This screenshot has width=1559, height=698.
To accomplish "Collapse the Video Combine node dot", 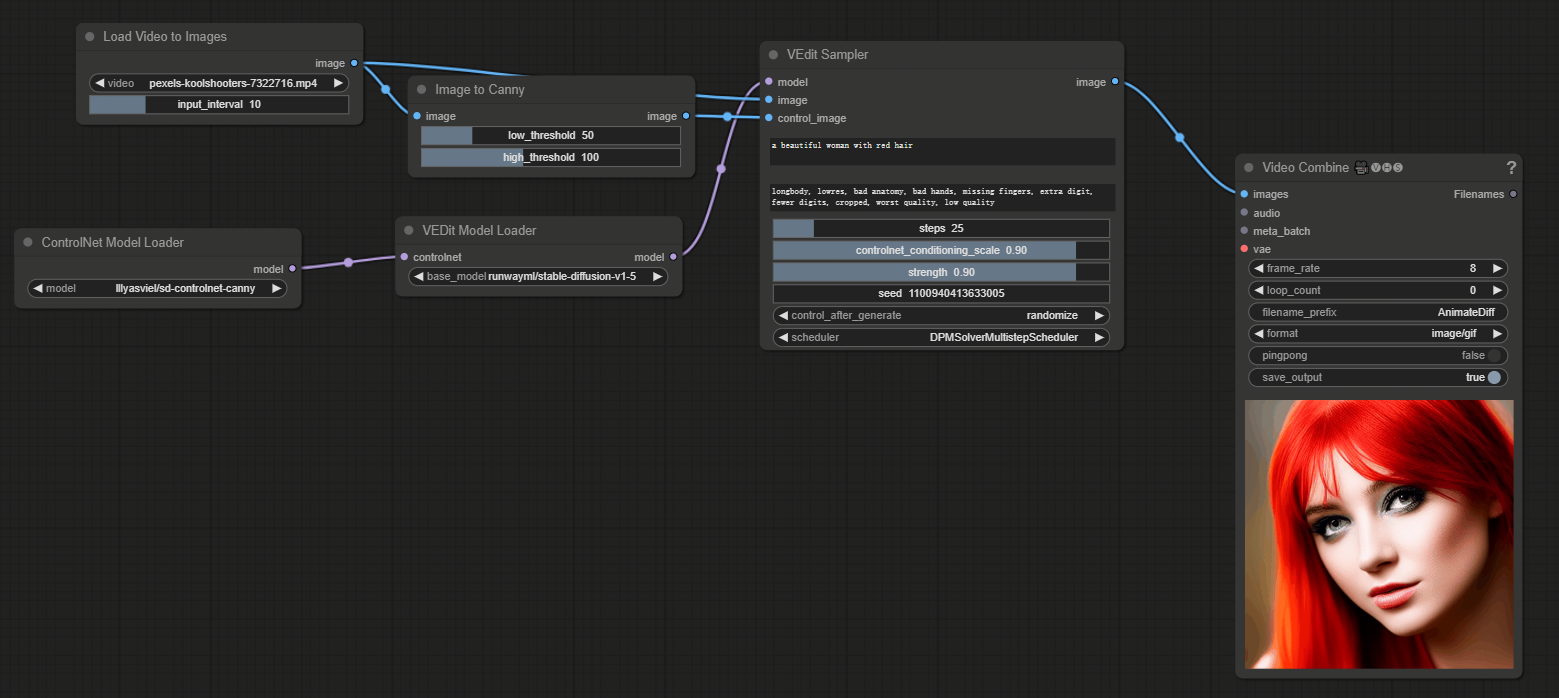I will pos(1249,168).
